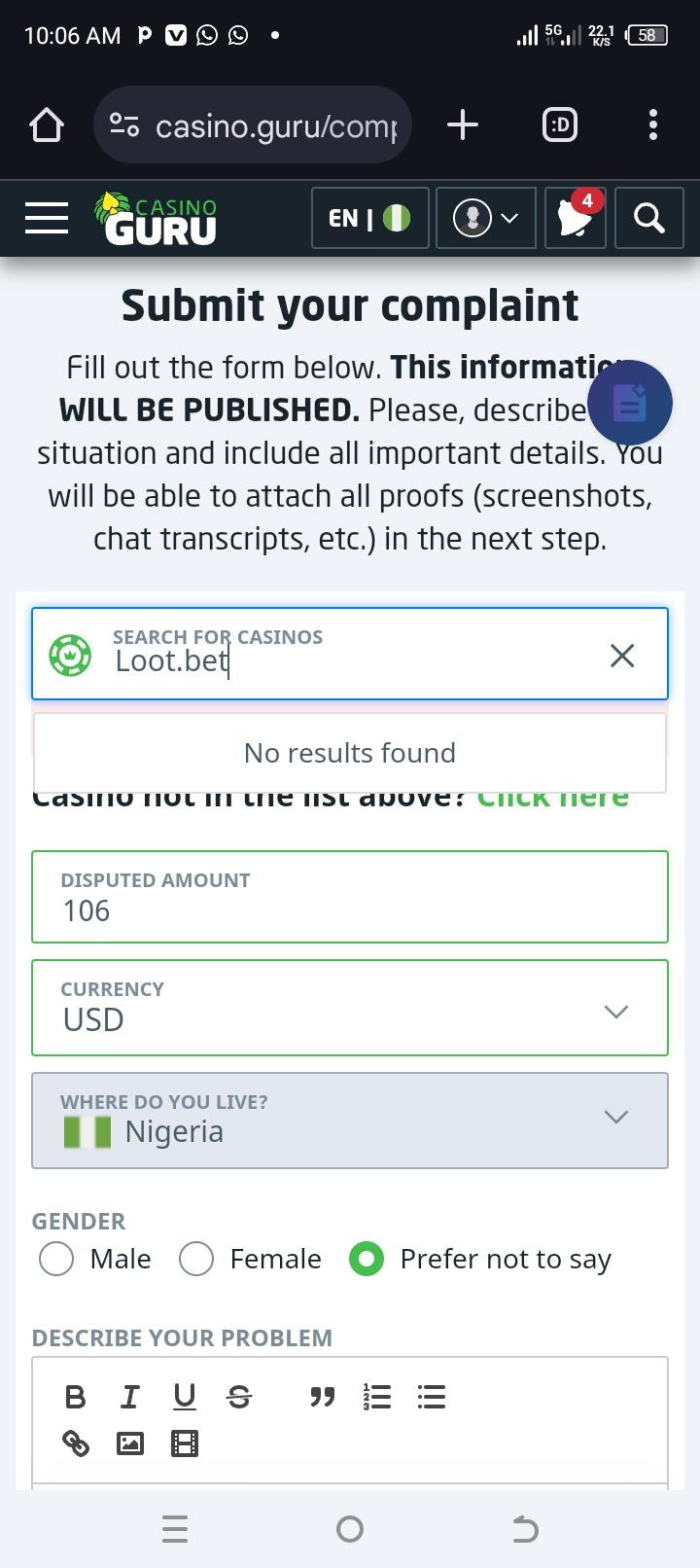Apply bold formatting in editor

click(x=75, y=1398)
